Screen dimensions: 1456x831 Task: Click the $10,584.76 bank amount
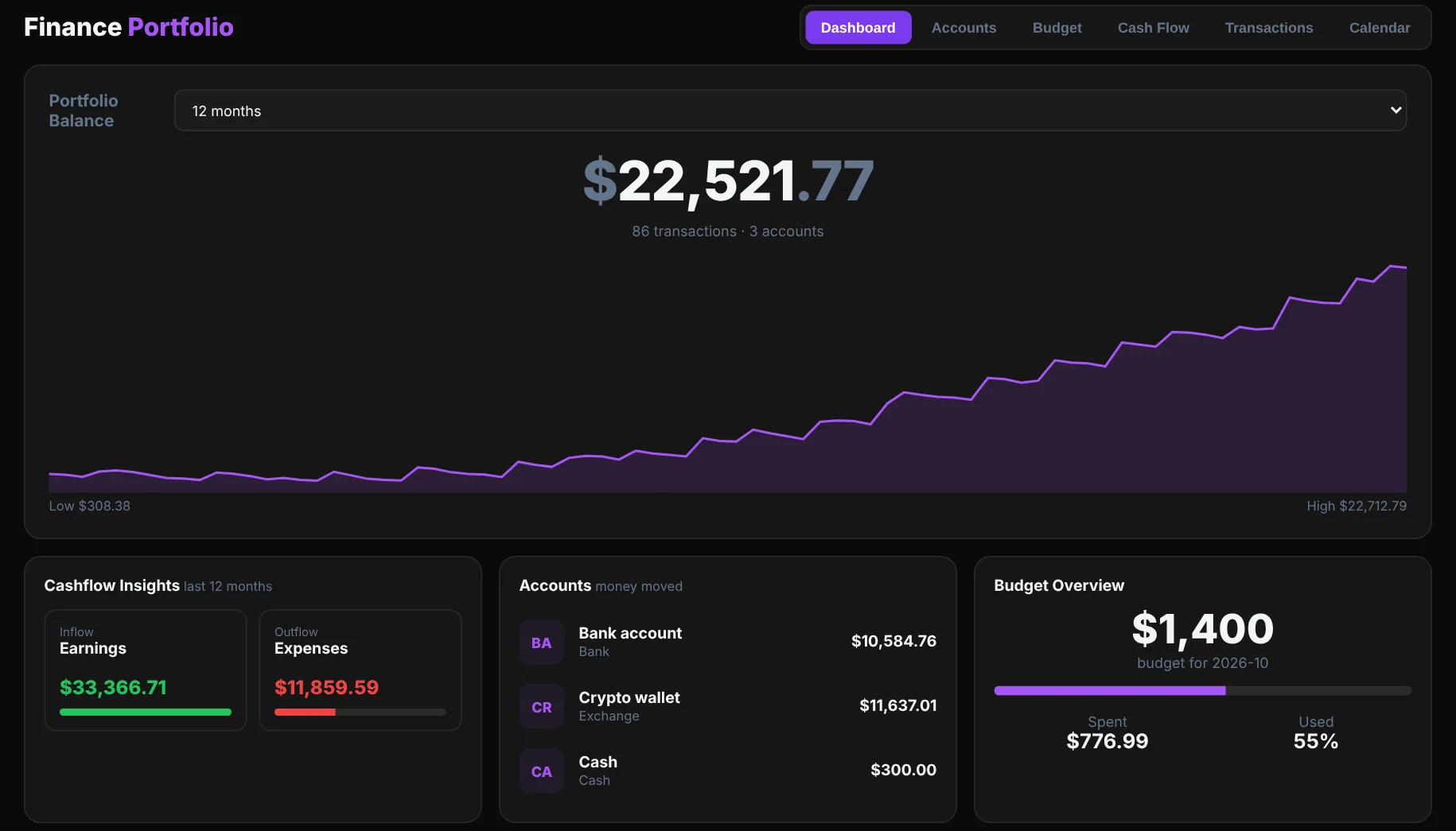[893, 641]
